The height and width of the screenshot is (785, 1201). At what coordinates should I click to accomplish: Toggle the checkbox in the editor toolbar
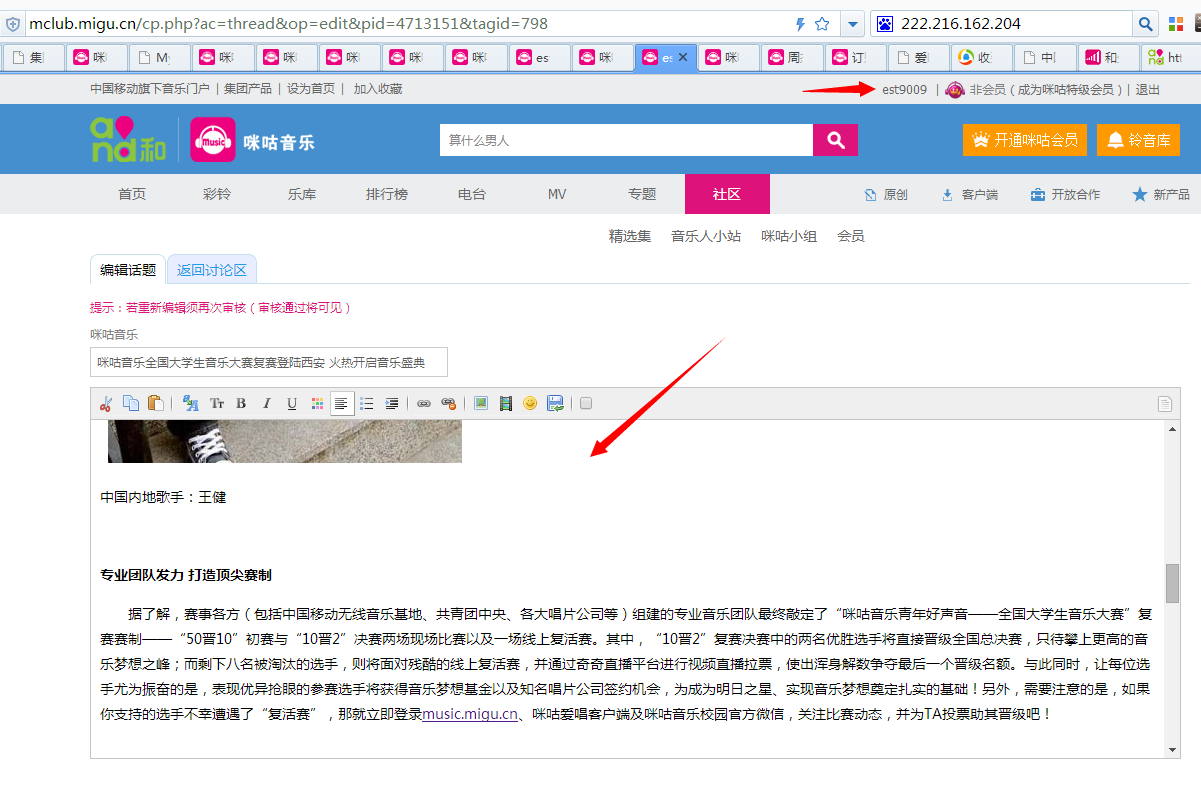tap(586, 403)
